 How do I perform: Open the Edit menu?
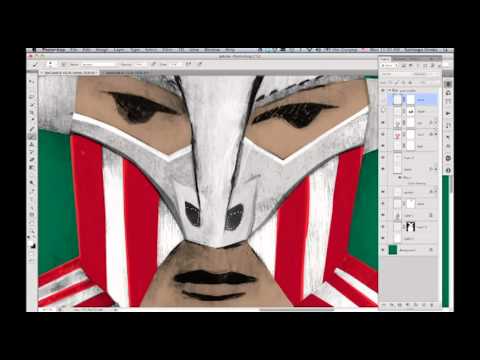87,50
